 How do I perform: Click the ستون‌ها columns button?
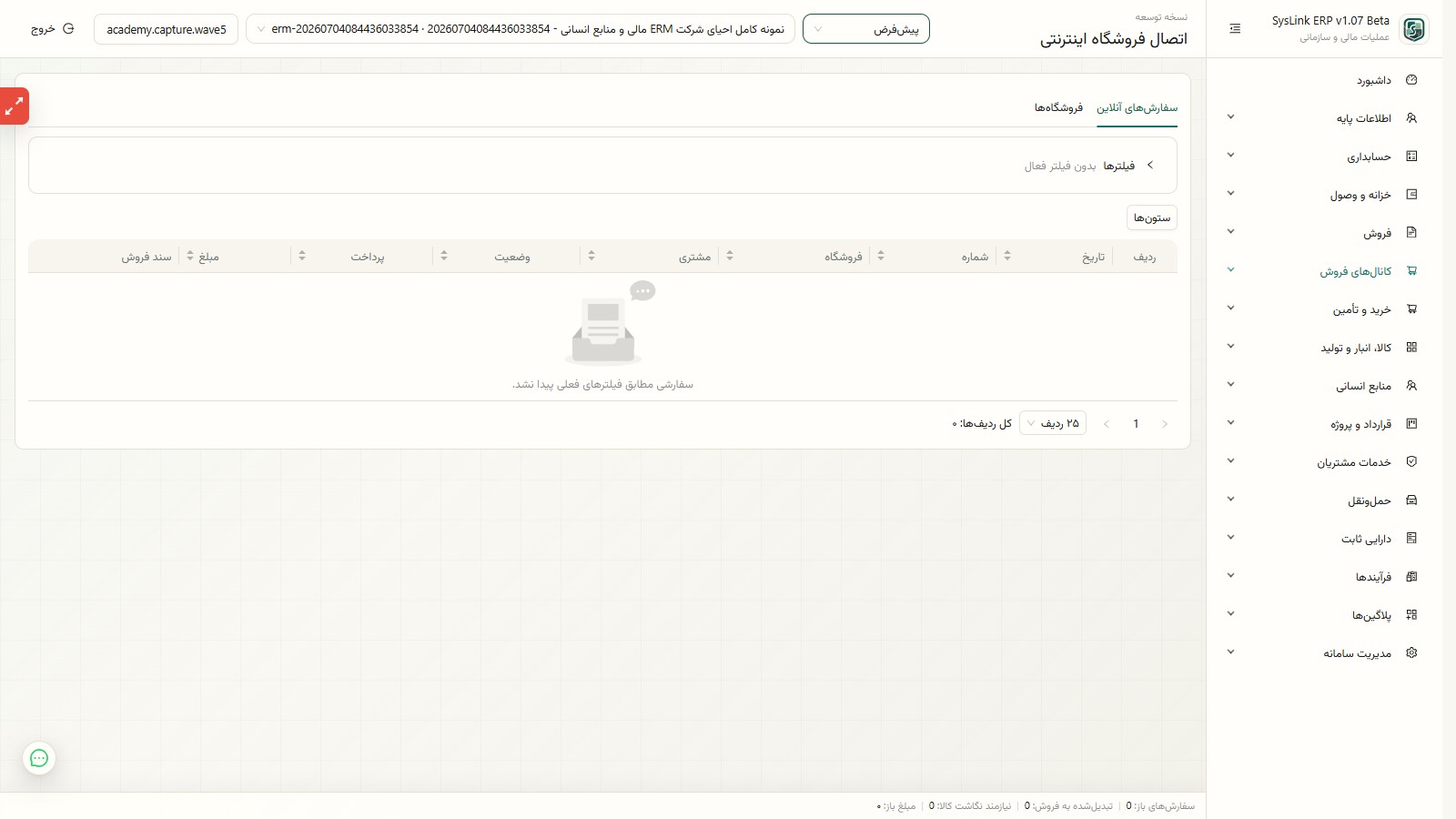[1152, 217]
